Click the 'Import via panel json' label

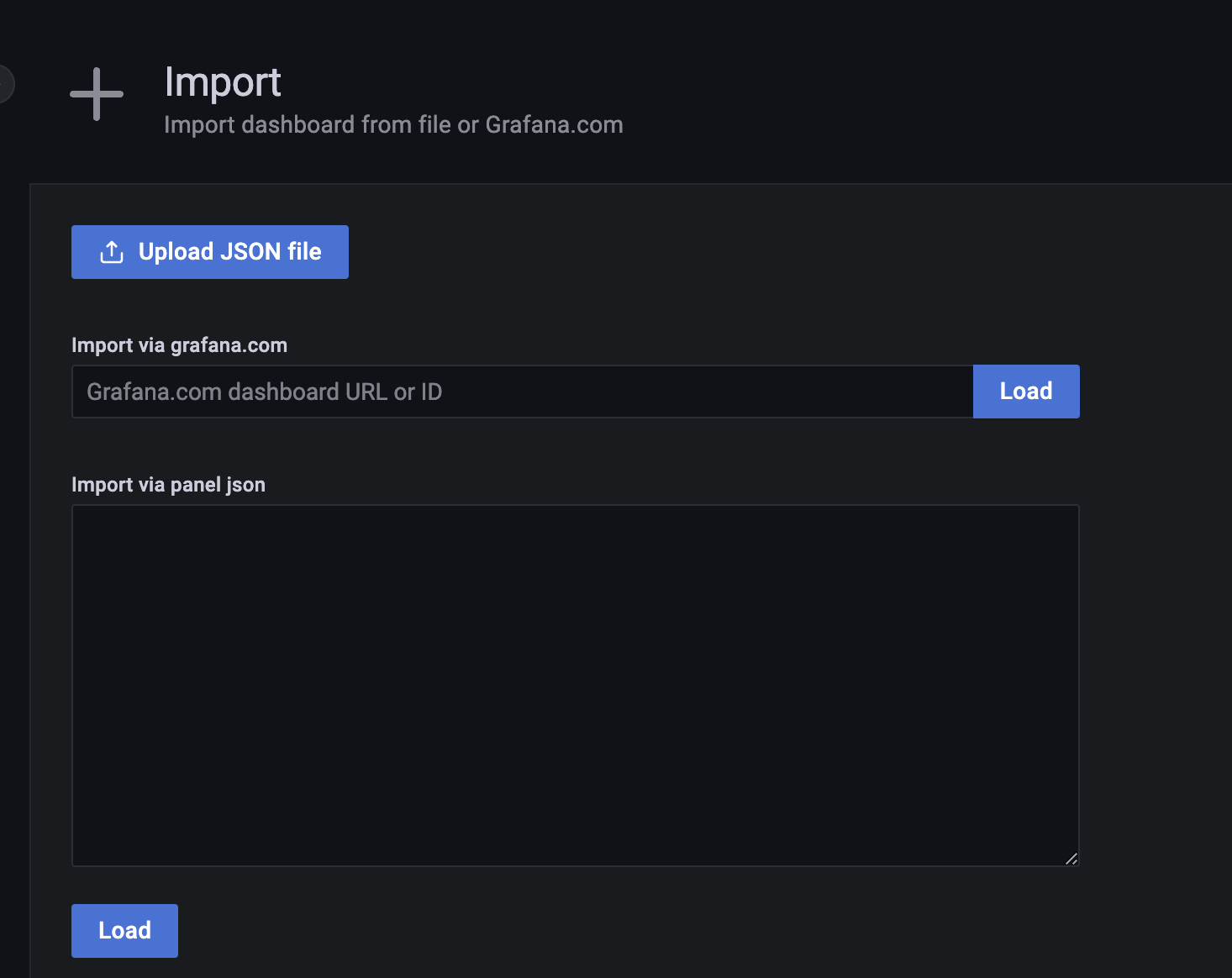point(168,485)
